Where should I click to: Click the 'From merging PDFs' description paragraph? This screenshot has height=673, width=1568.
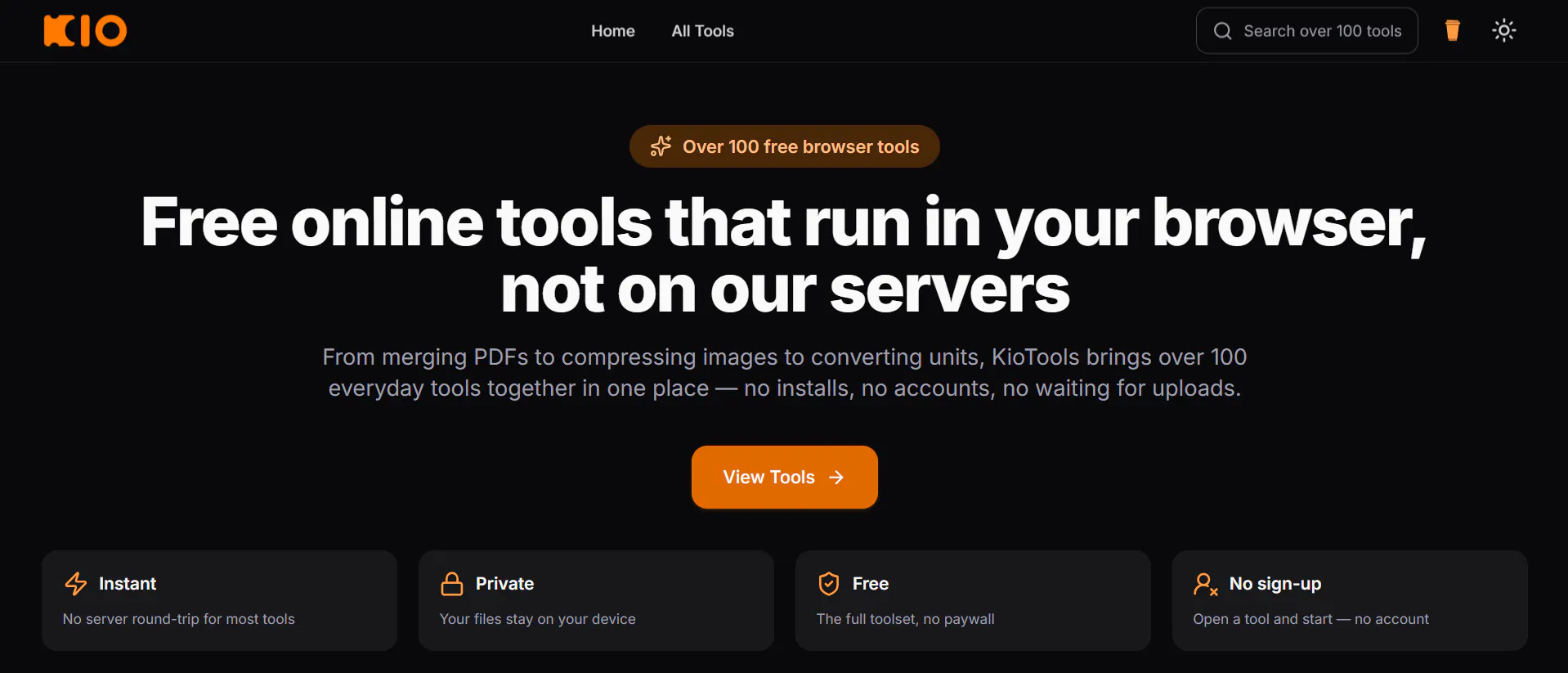785,372
